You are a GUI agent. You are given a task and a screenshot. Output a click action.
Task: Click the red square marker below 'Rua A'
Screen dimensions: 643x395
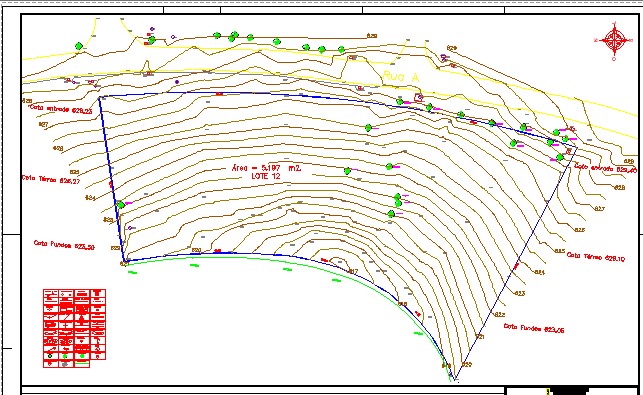point(418,97)
